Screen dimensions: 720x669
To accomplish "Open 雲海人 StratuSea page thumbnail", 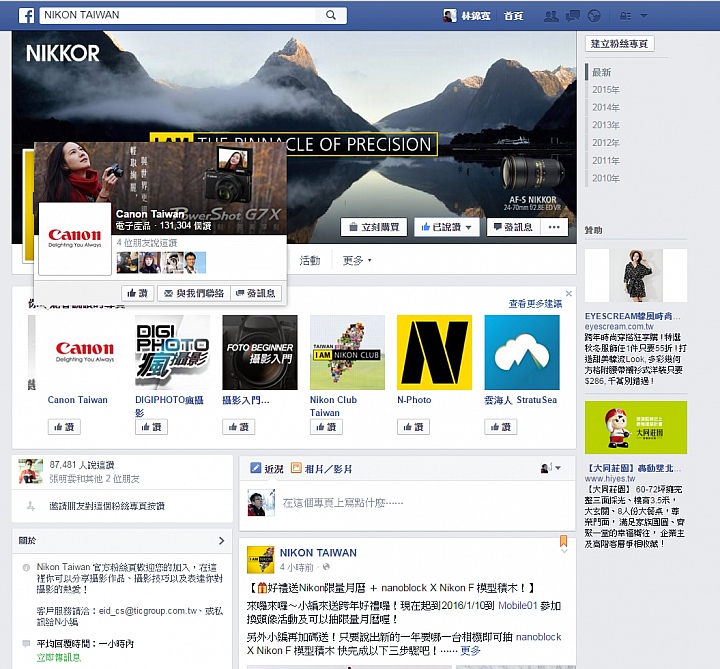I will click(522, 352).
